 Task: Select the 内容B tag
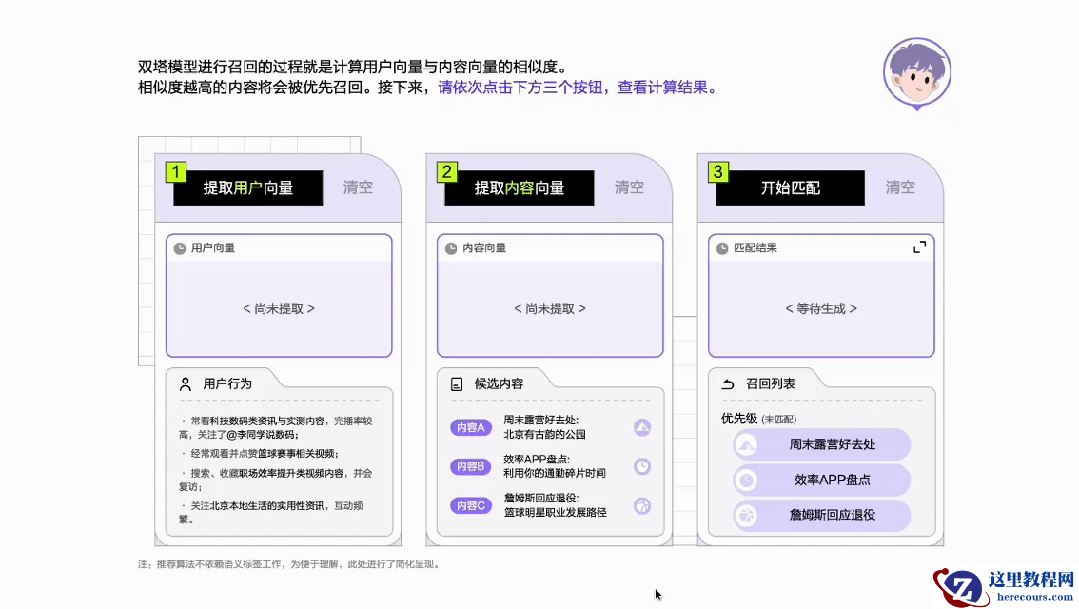click(x=471, y=467)
